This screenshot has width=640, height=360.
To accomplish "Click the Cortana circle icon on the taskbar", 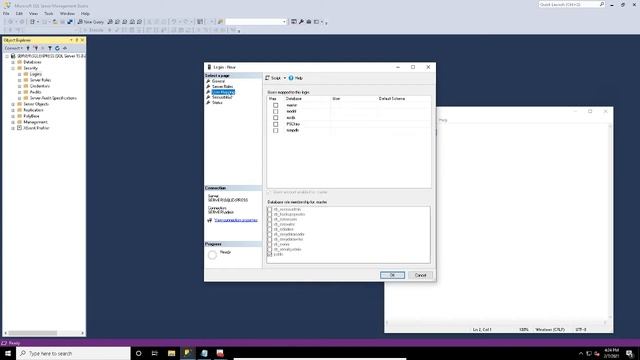I will point(138,353).
